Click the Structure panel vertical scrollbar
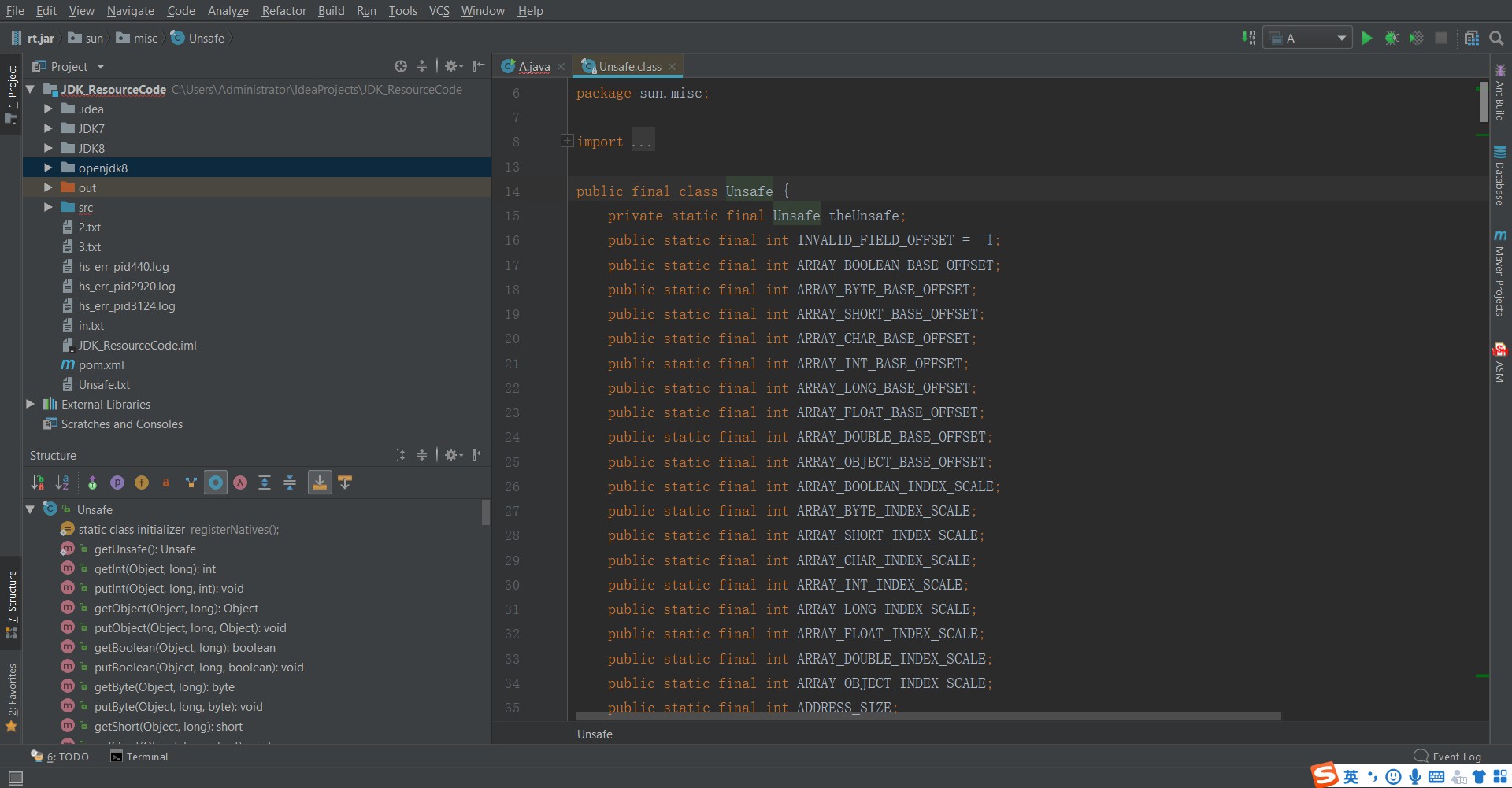Viewport: 1512px width, 788px height. (486, 512)
